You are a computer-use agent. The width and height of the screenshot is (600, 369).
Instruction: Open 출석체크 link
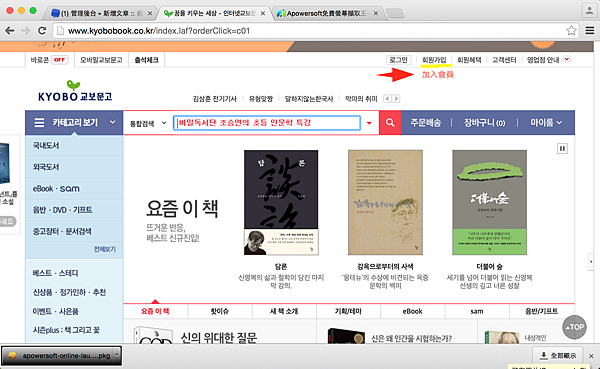click(147, 60)
